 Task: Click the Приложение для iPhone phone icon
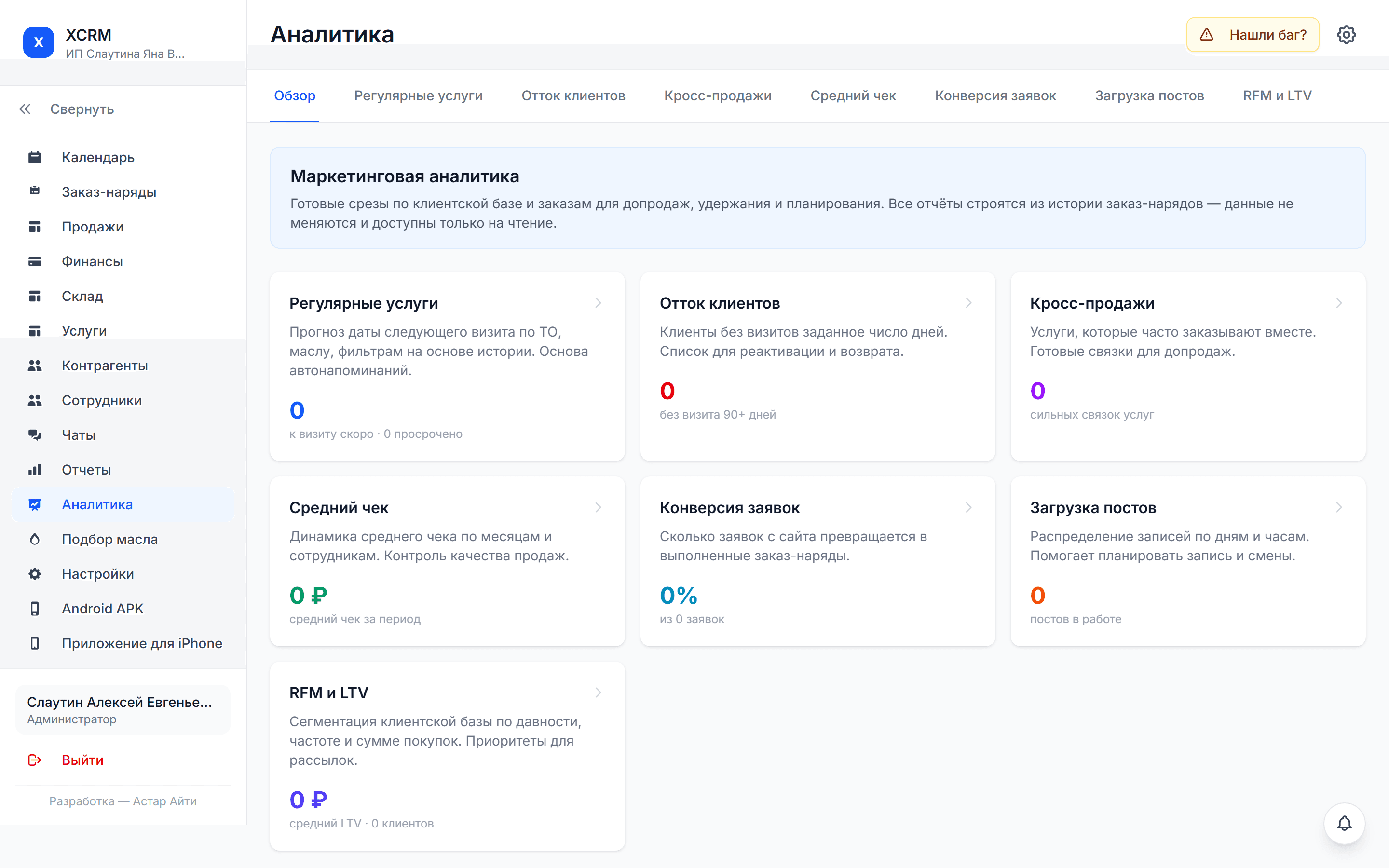tap(34, 644)
